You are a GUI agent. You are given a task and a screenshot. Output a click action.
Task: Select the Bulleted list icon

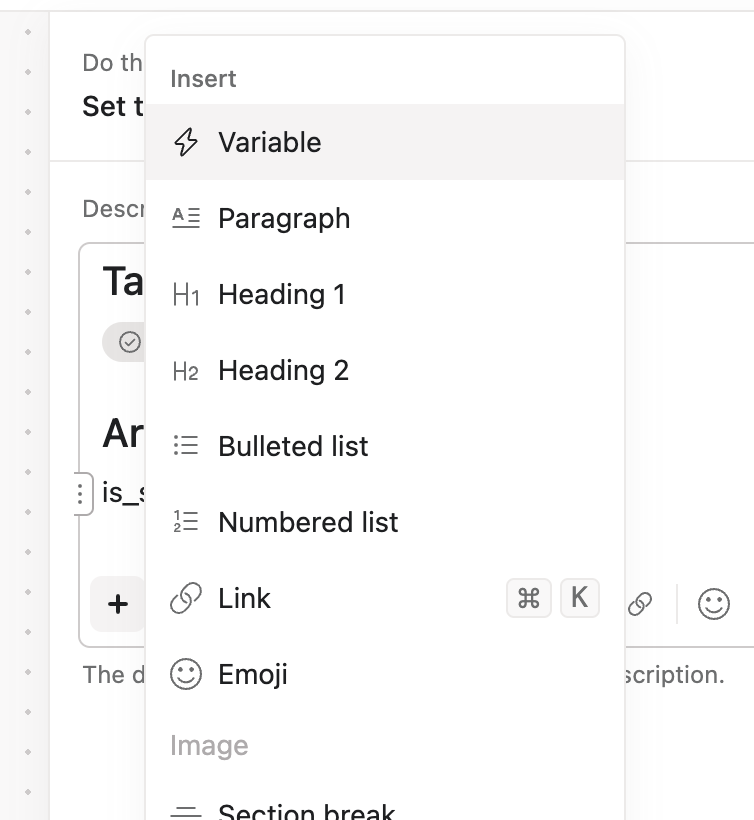click(x=186, y=447)
